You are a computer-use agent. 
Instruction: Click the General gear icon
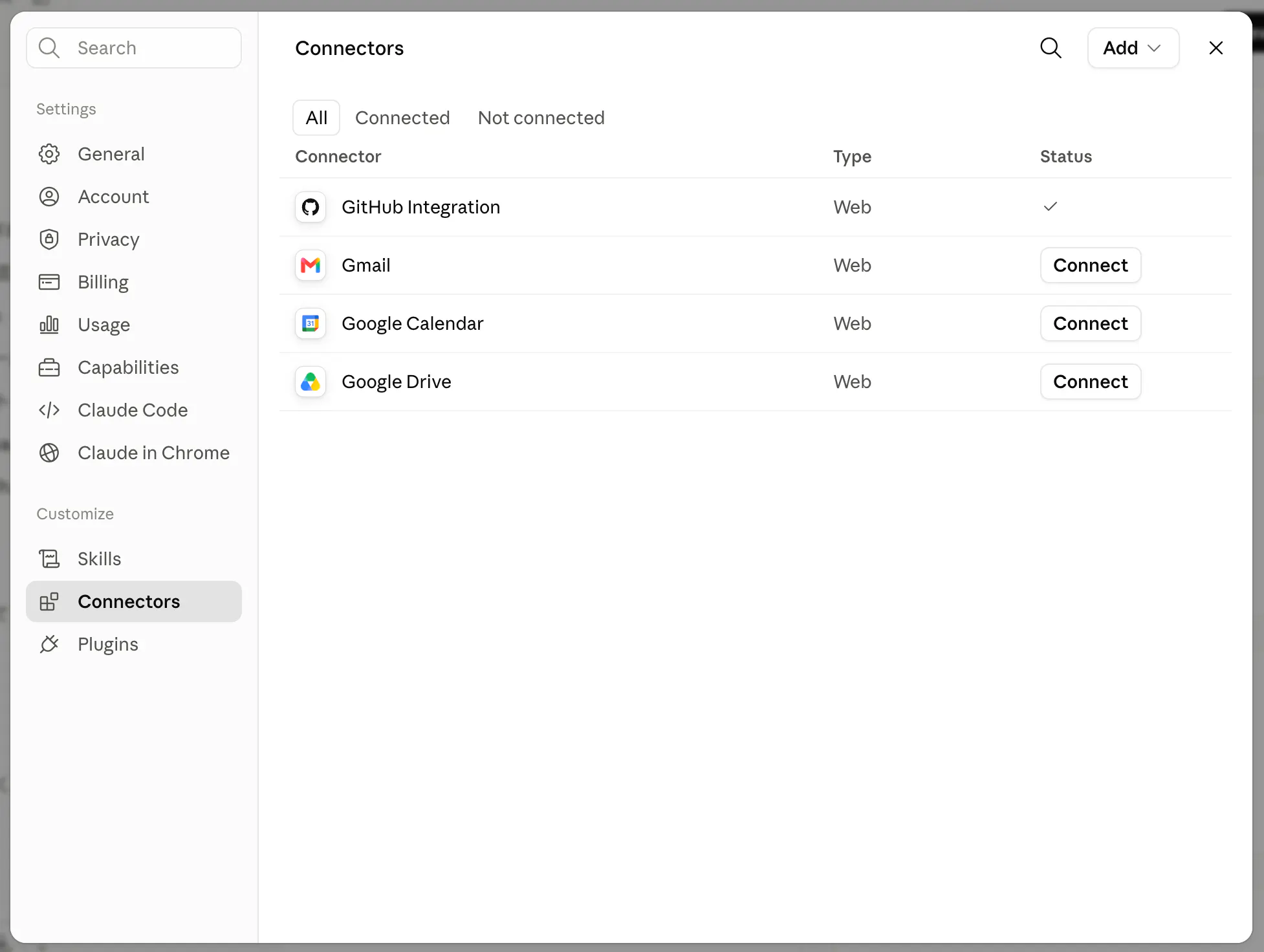(x=49, y=154)
